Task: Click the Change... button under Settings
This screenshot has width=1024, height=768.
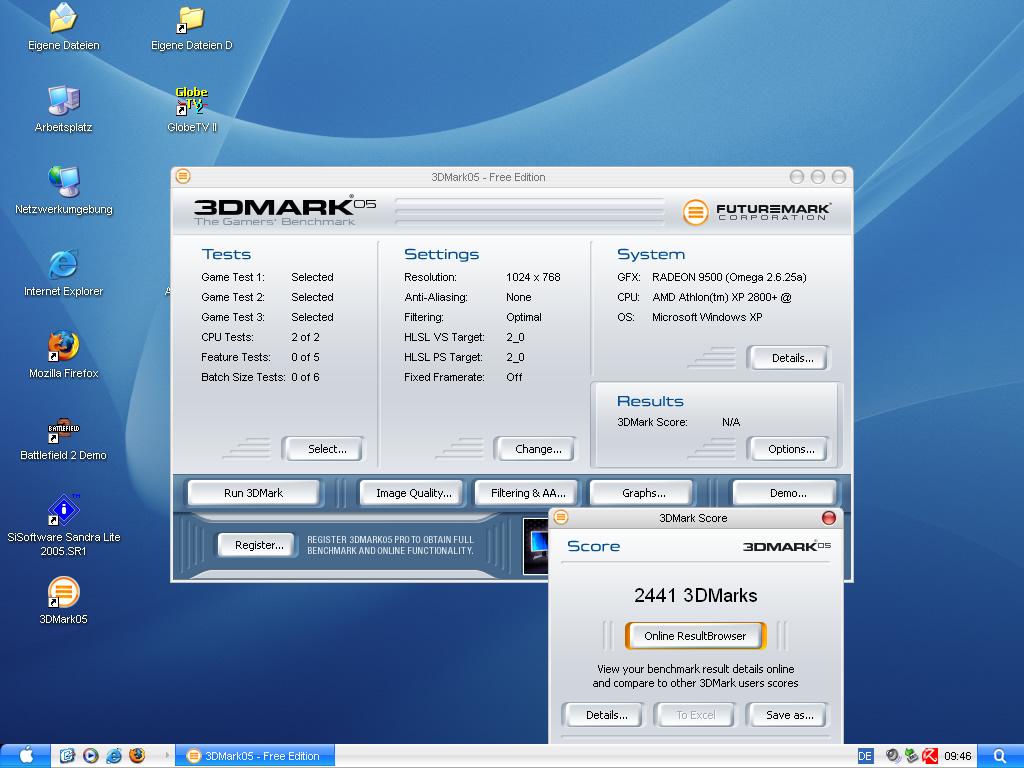Action: tap(538, 449)
